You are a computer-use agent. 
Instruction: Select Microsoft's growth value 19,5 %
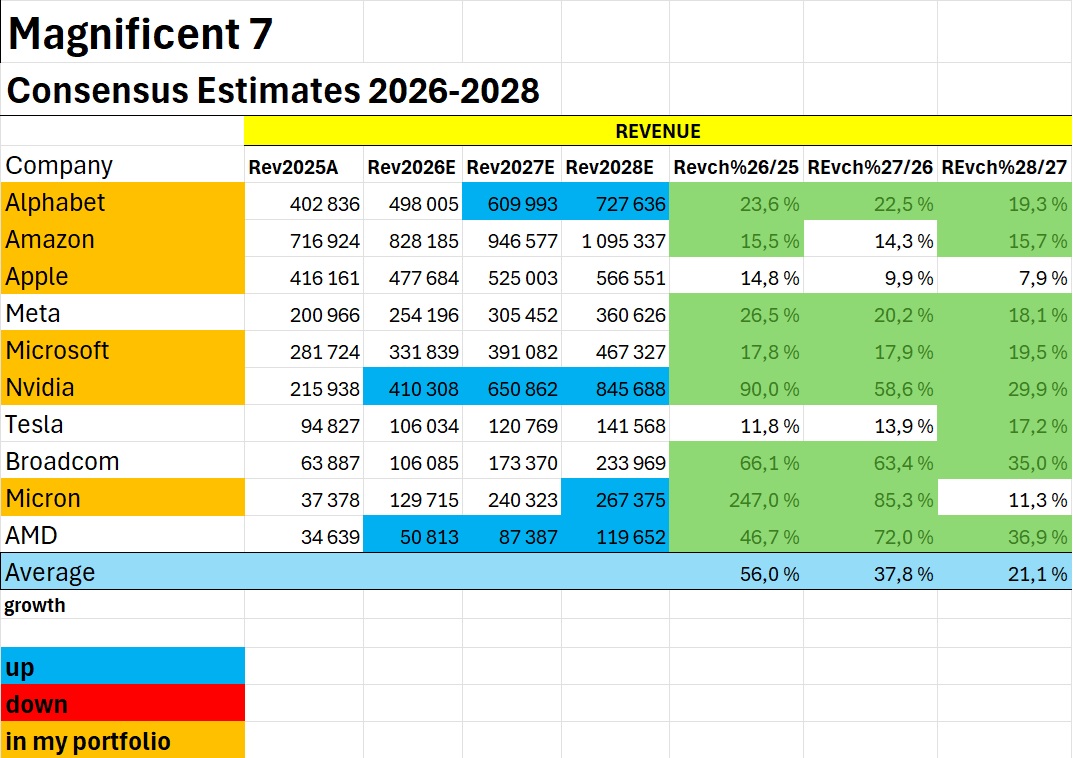pyautogui.click(x=1005, y=351)
